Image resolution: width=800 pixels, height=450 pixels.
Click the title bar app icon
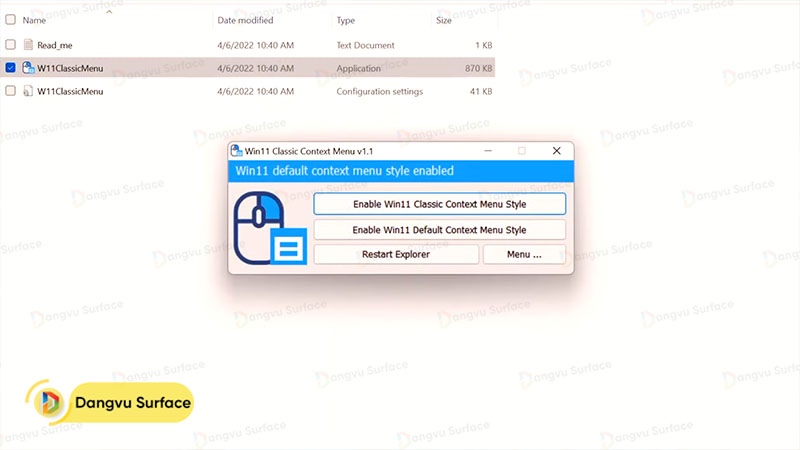coord(236,151)
